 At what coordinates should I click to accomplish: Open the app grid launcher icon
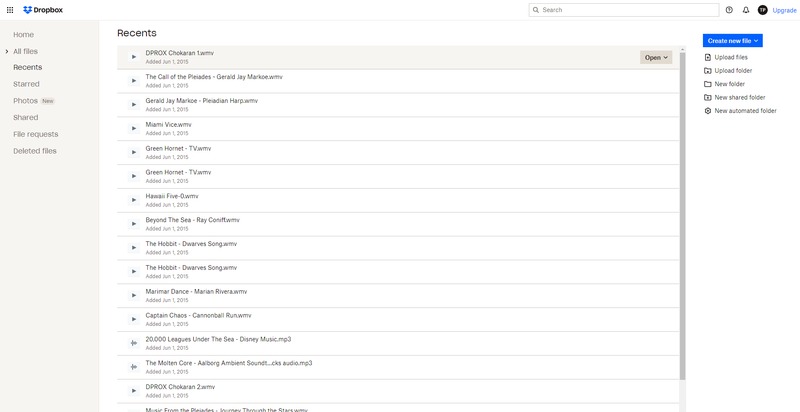coord(10,10)
